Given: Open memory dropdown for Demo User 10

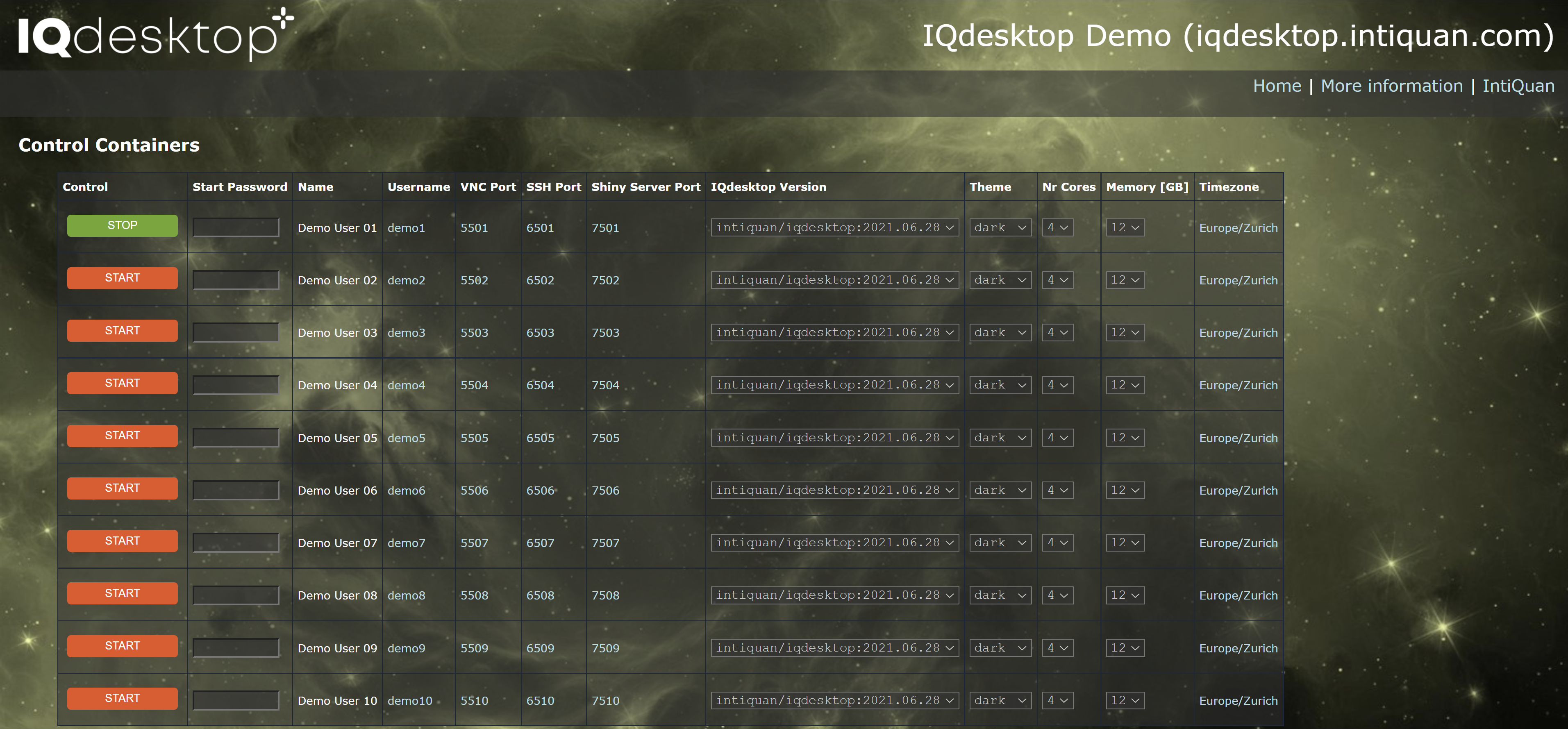Looking at the screenshot, I should pyautogui.click(x=1125, y=700).
